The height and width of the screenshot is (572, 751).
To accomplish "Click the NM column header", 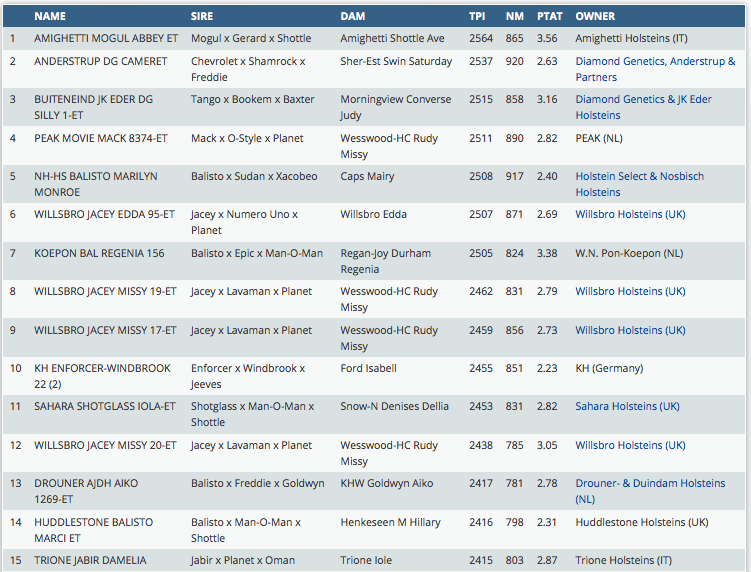I will click(x=514, y=16).
